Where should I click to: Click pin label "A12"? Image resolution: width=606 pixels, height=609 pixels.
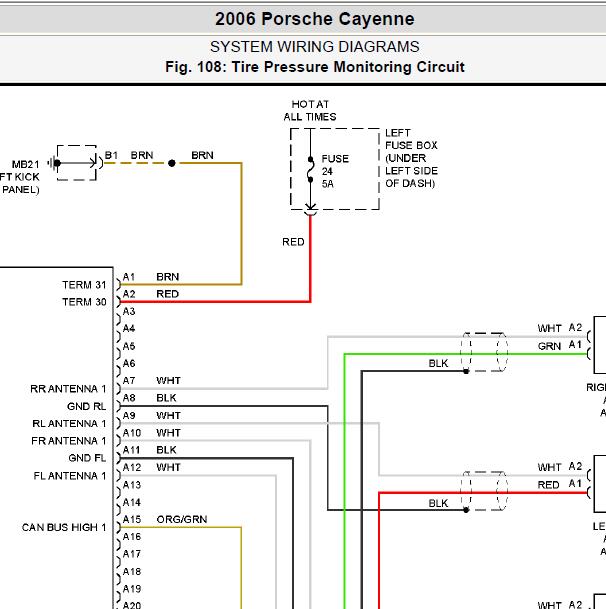click(x=132, y=467)
